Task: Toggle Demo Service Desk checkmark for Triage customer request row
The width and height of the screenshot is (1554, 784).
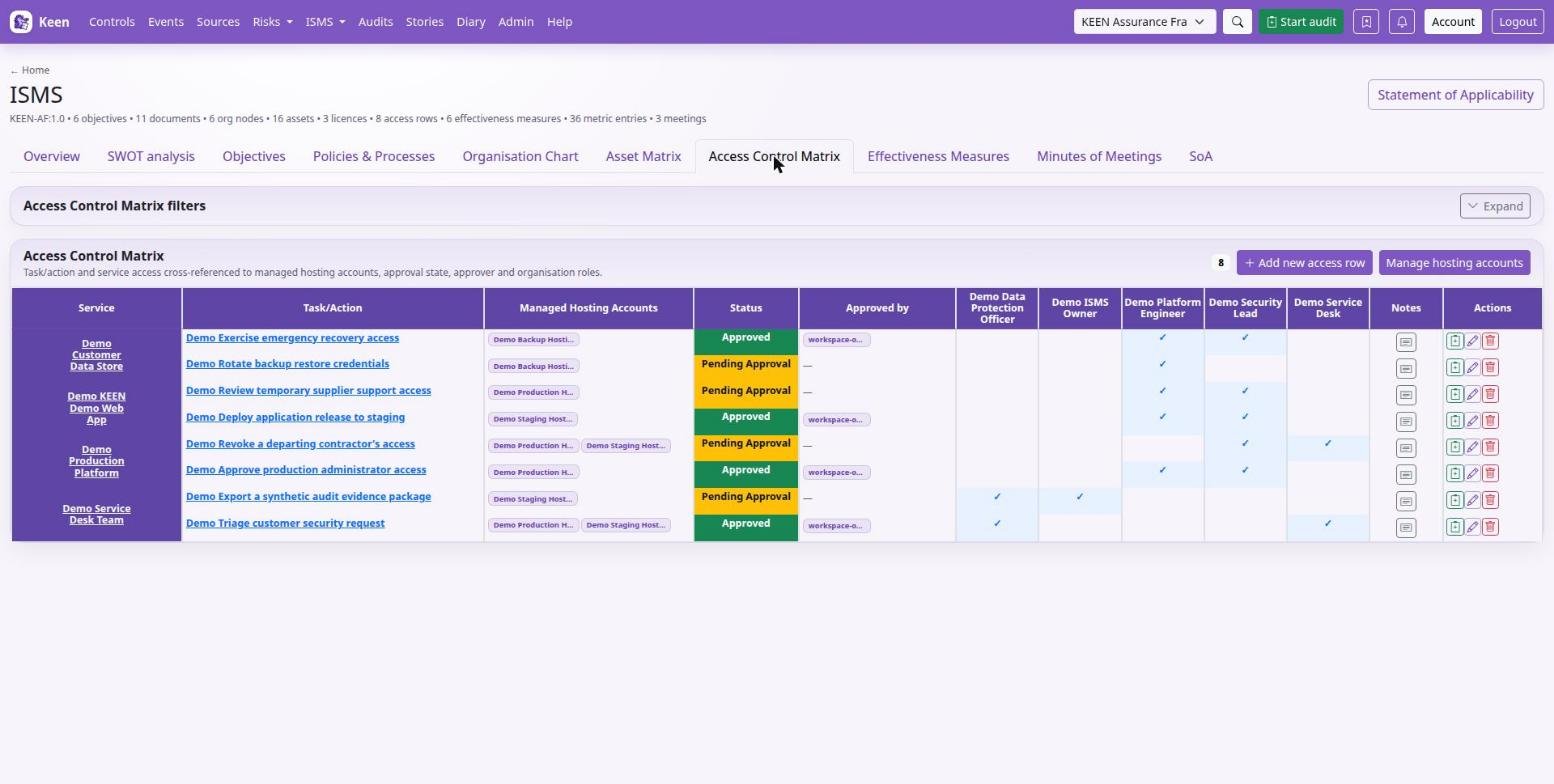Action: click(x=1328, y=524)
